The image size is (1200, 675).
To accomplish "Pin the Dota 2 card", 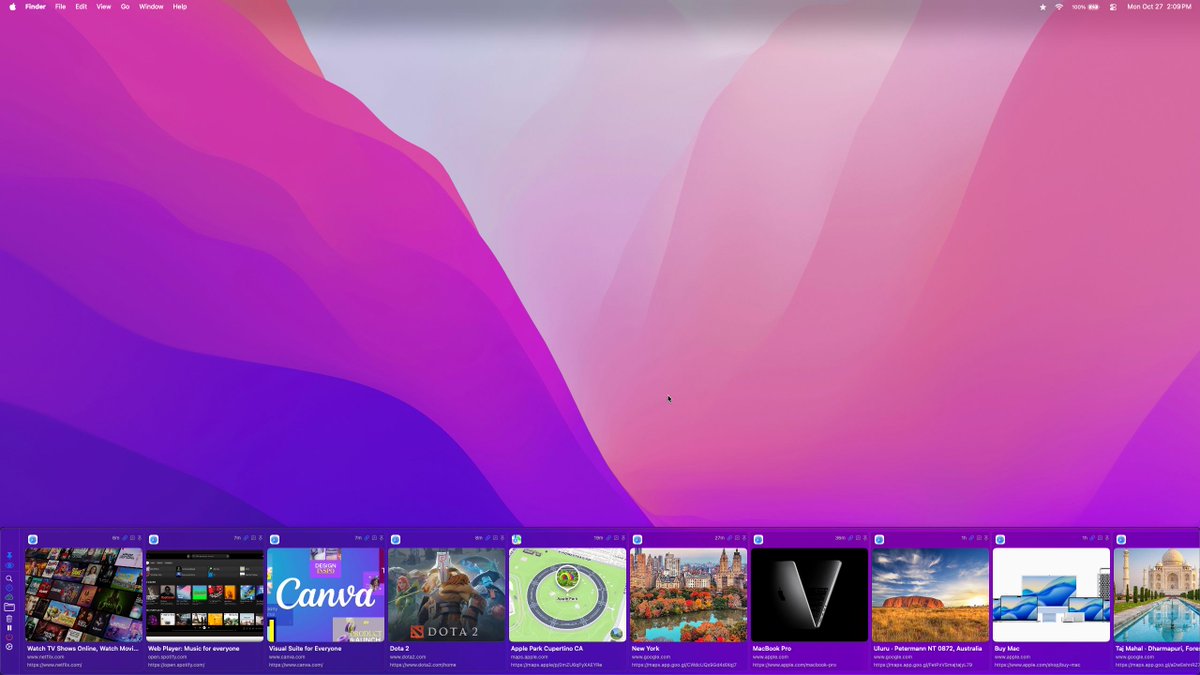I will pyautogui.click(x=503, y=538).
